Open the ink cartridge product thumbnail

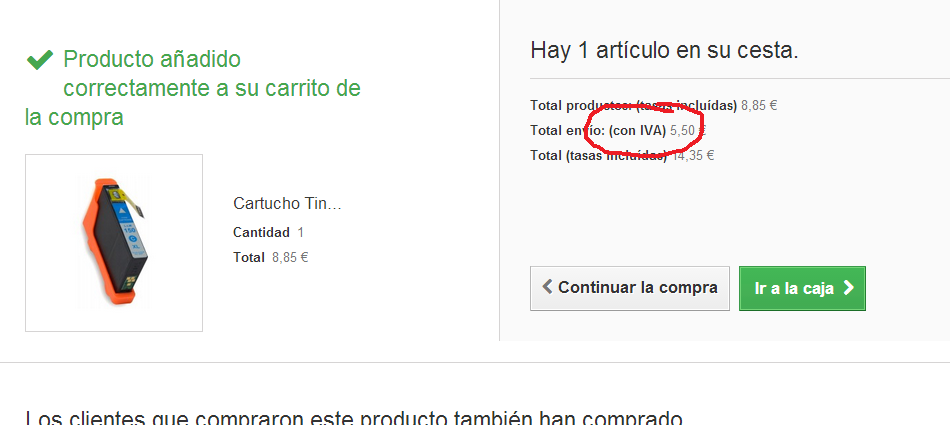point(114,243)
